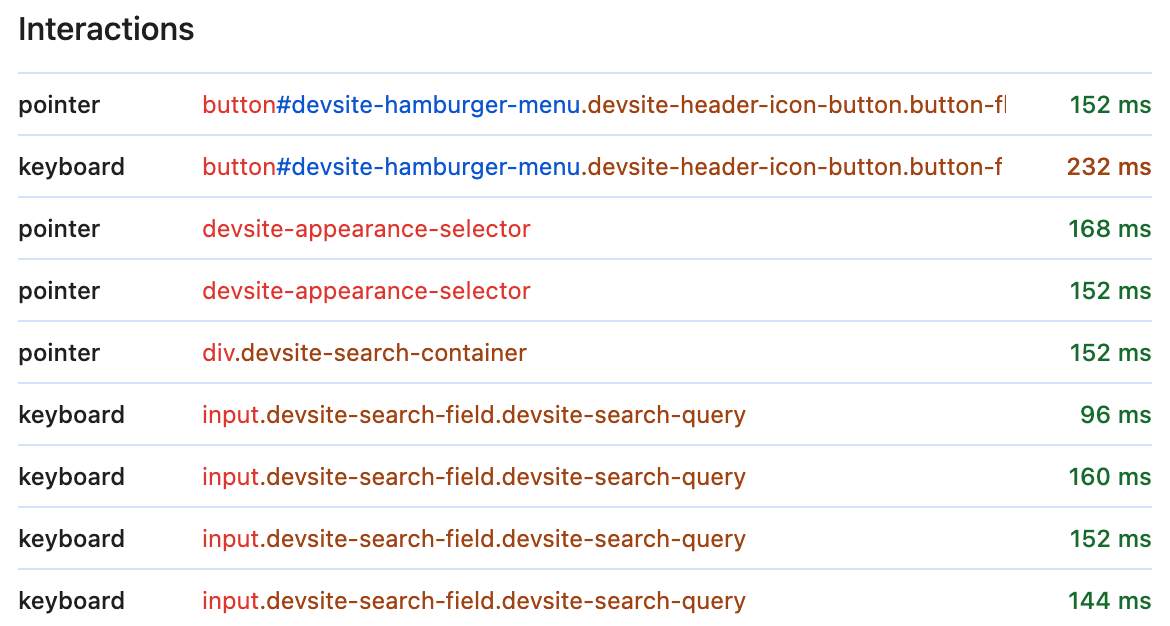
Task: Click the last devsite-search-query selector link
Action: click(x=473, y=600)
